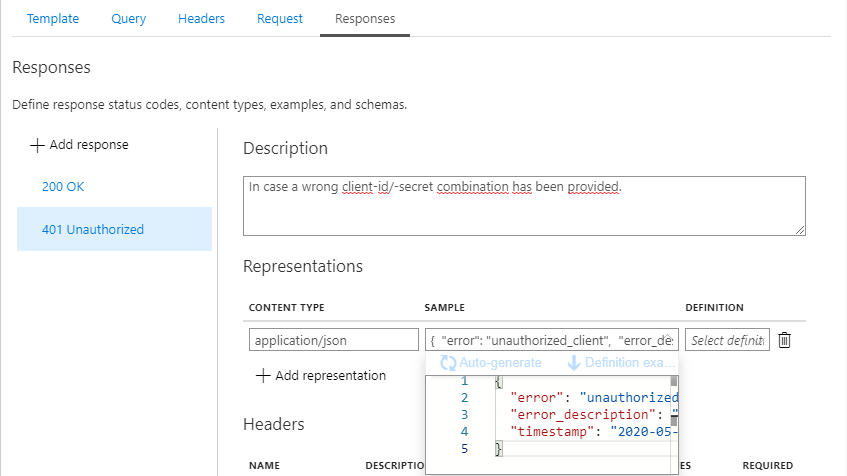847x476 pixels.
Task: Click the Auto-generate refresh icon
Action: pos(448,363)
